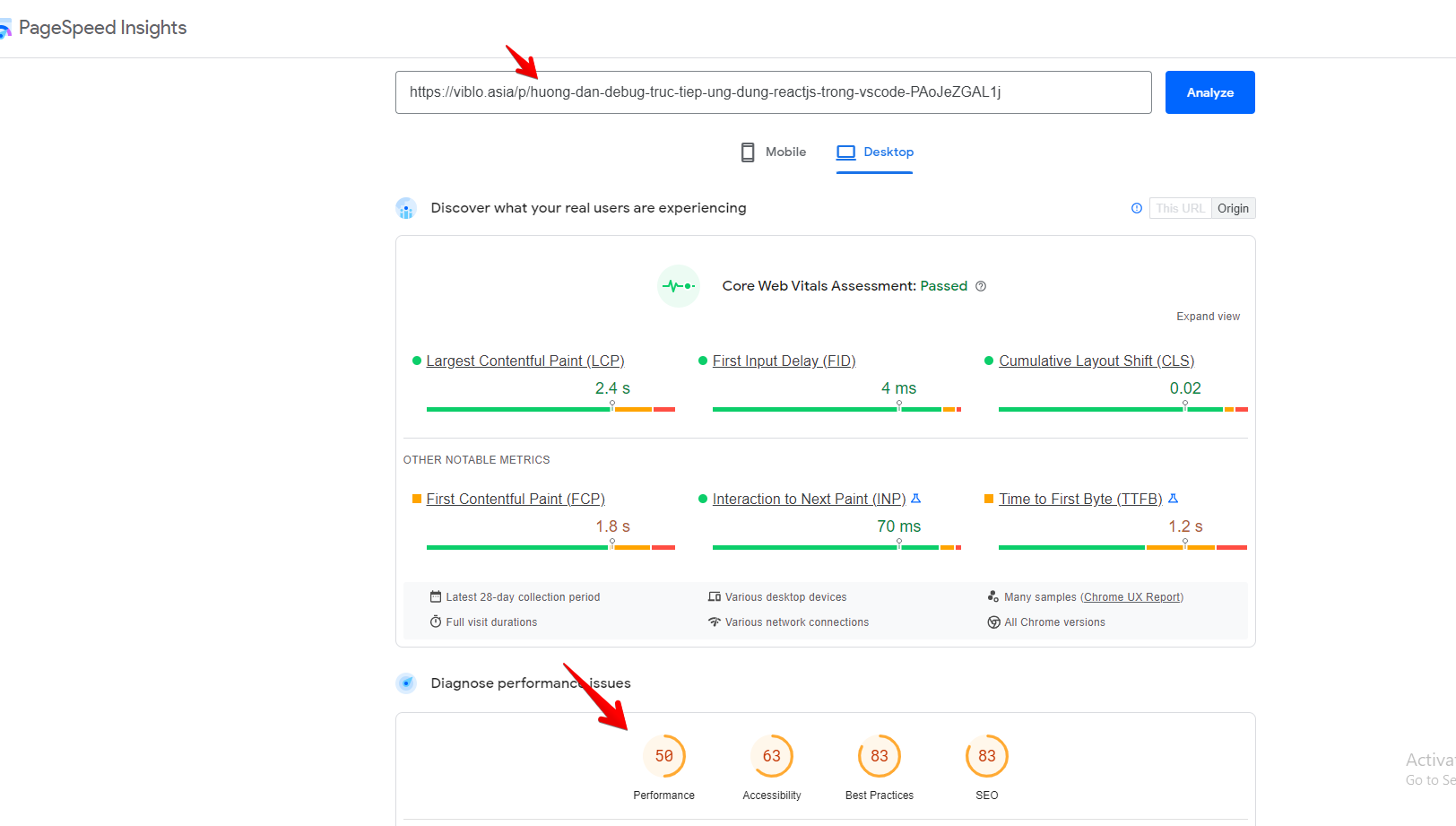Image resolution: width=1456 pixels, height=826 pixels.
Task: Click the flask icon next to TTFB
Action: [1174, 498]
